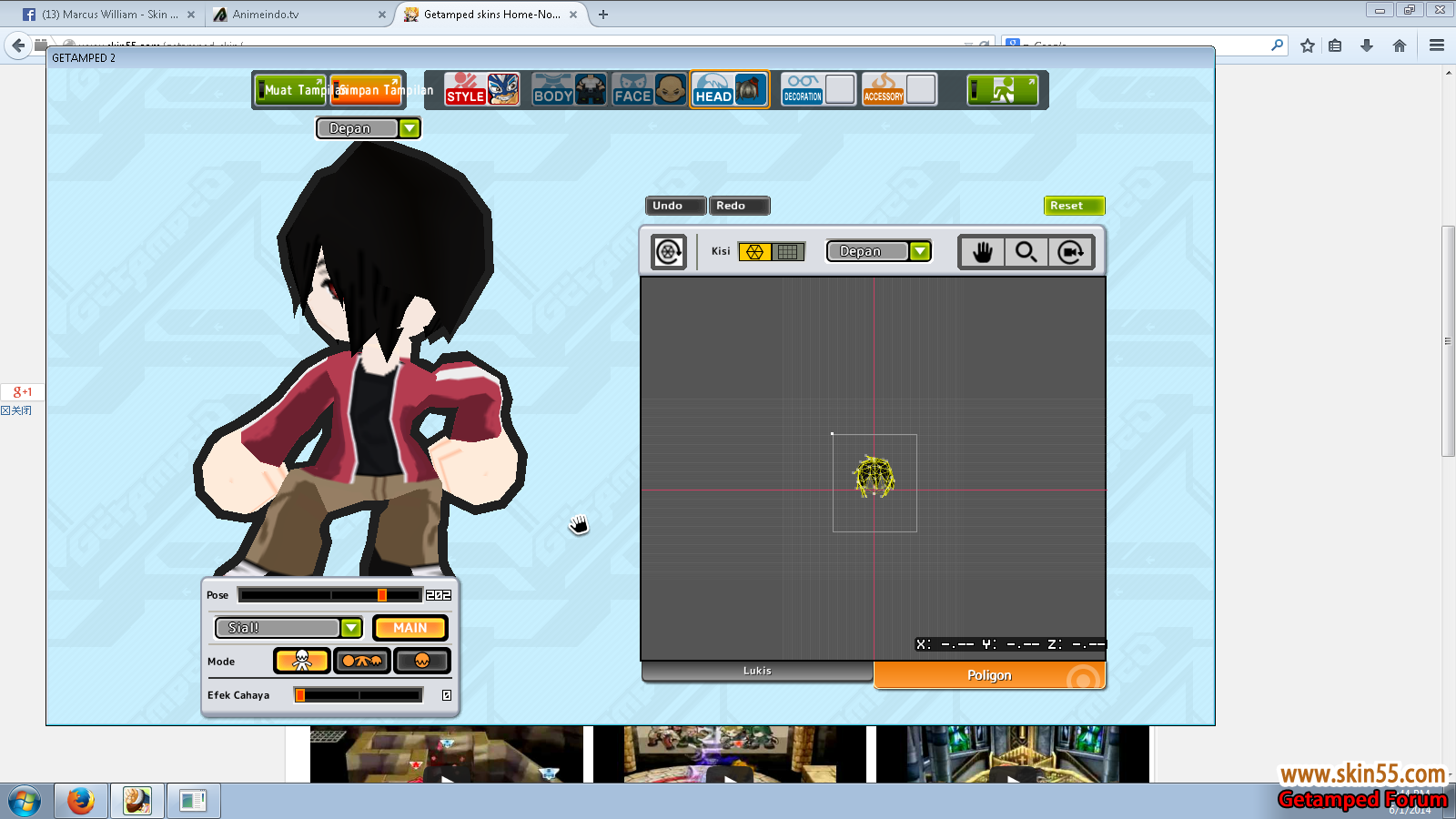
Task: Open Firefox from the taskbar
Action: coord(81,801)
